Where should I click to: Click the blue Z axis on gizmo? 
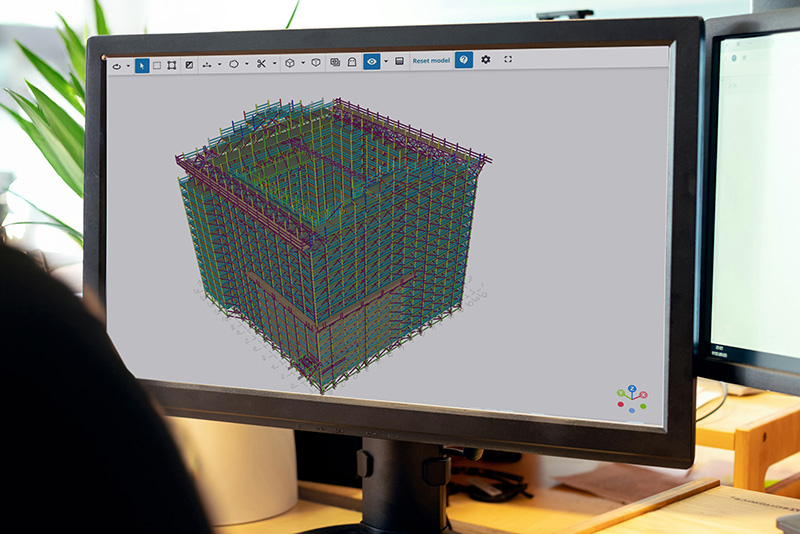click(632, 389)
